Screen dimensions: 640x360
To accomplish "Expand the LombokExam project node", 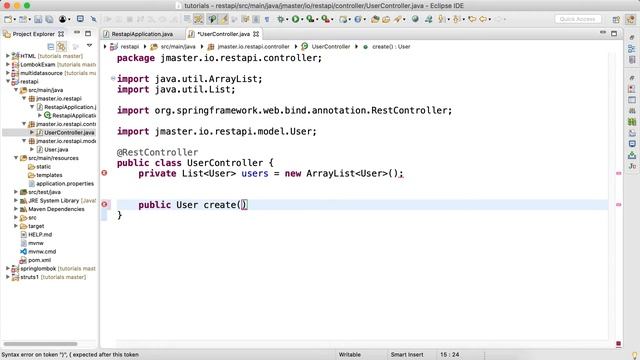I will tap(8, 64).
